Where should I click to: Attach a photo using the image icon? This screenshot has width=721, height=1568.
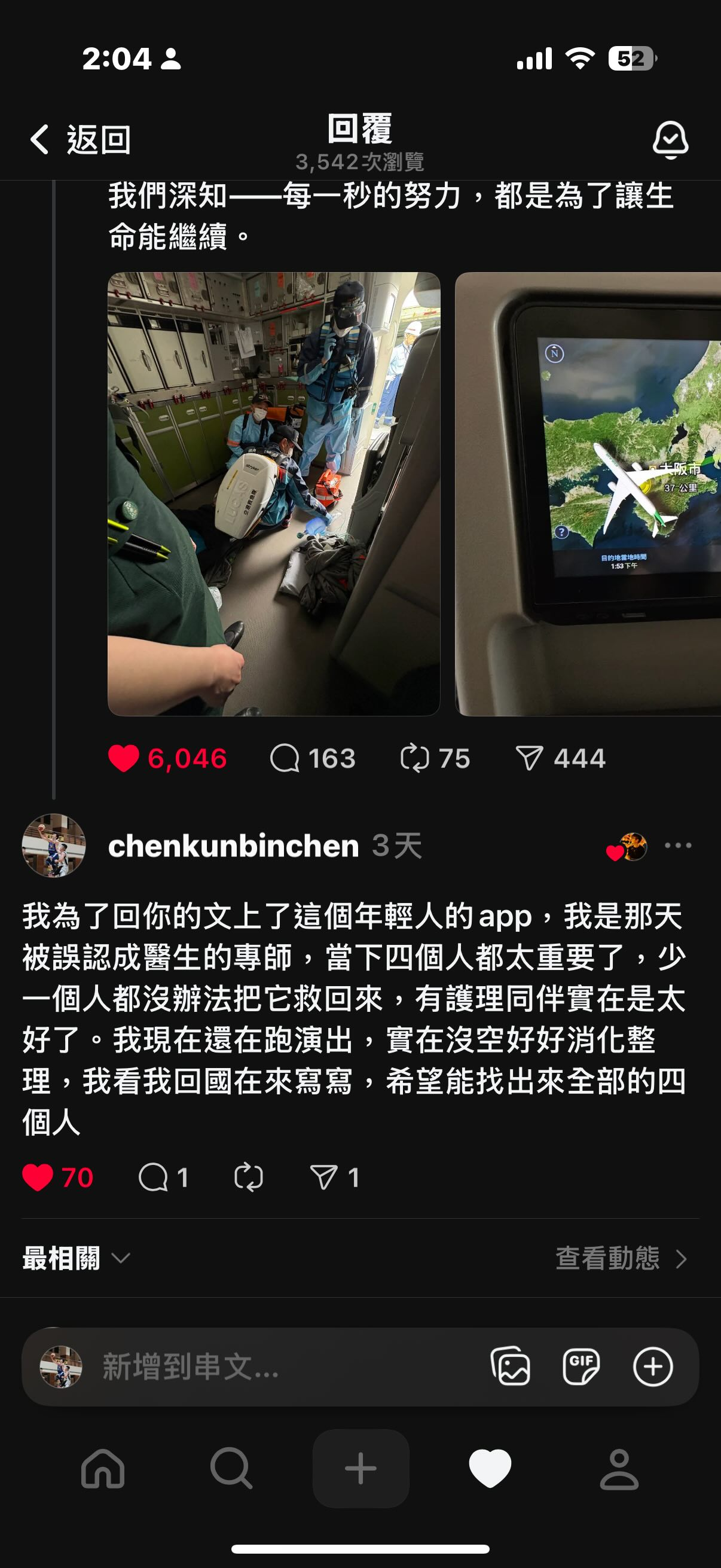511,1366
